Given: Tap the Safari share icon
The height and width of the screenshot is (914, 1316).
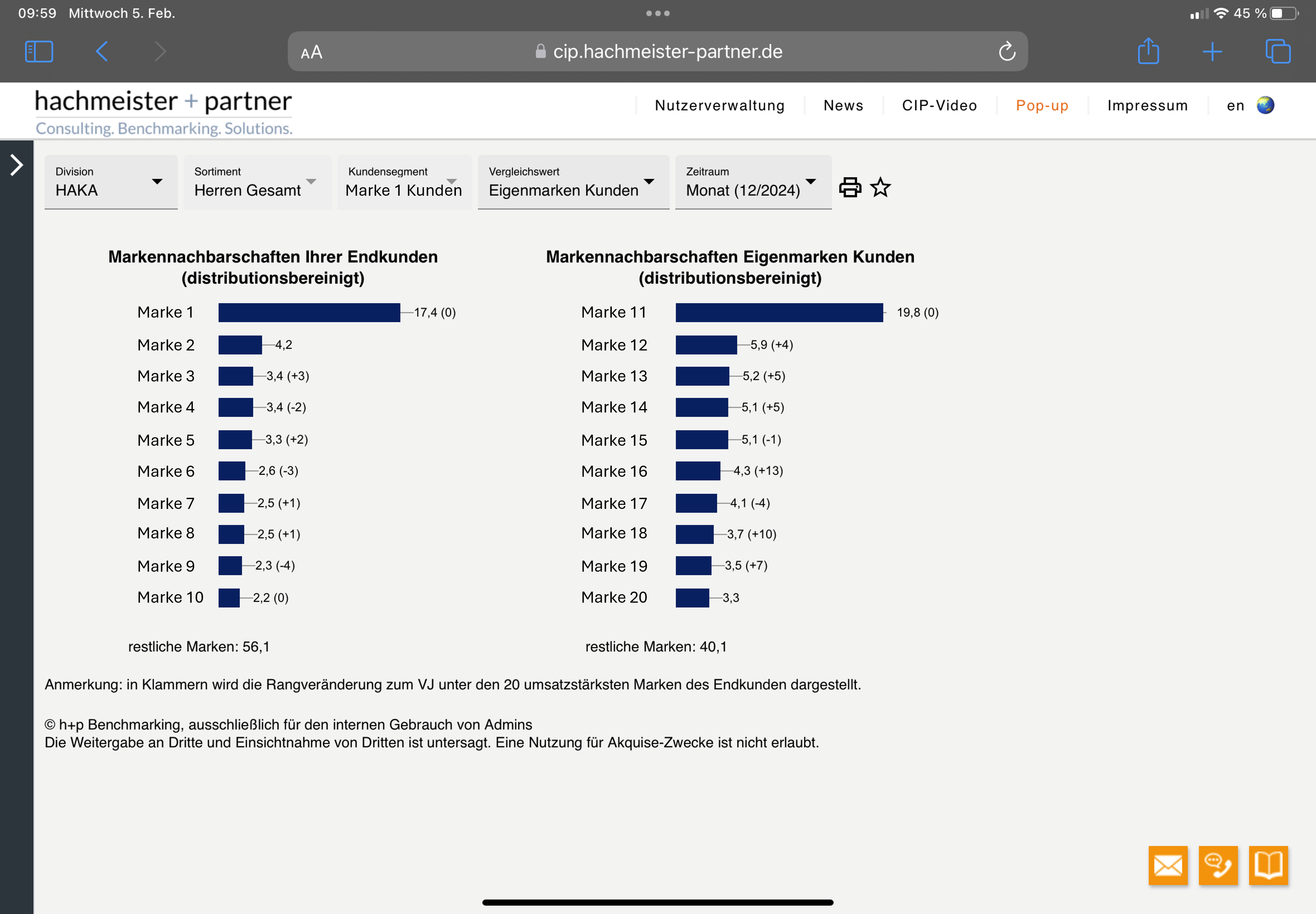Looking at the screenshot, I should point(1148,52).
